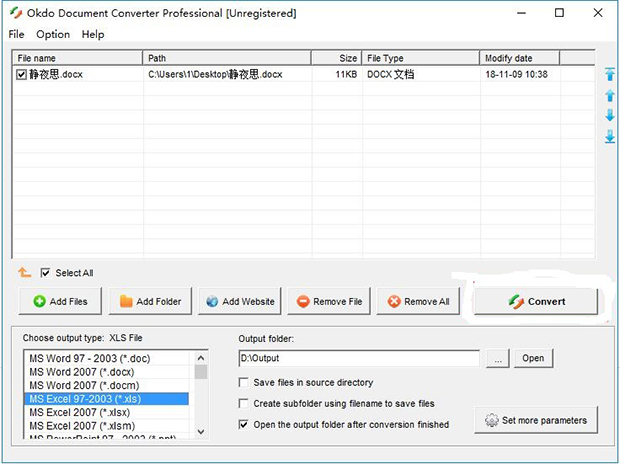Click the Output folder path field

click(359, 358)
